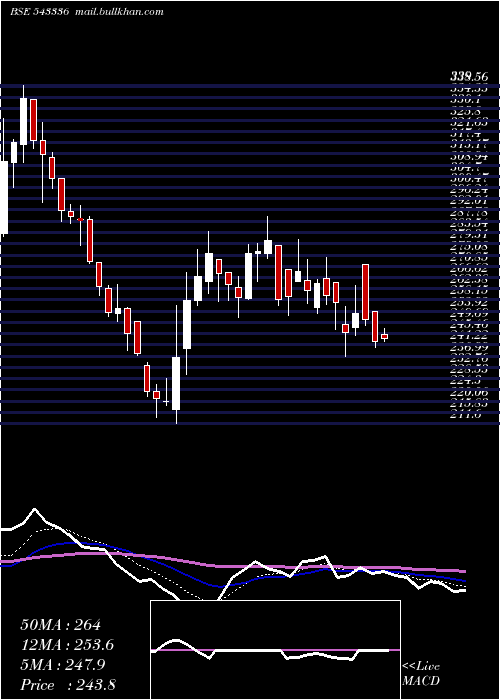Open the mail.bullkhan.com watermark text

pos(118,12)
